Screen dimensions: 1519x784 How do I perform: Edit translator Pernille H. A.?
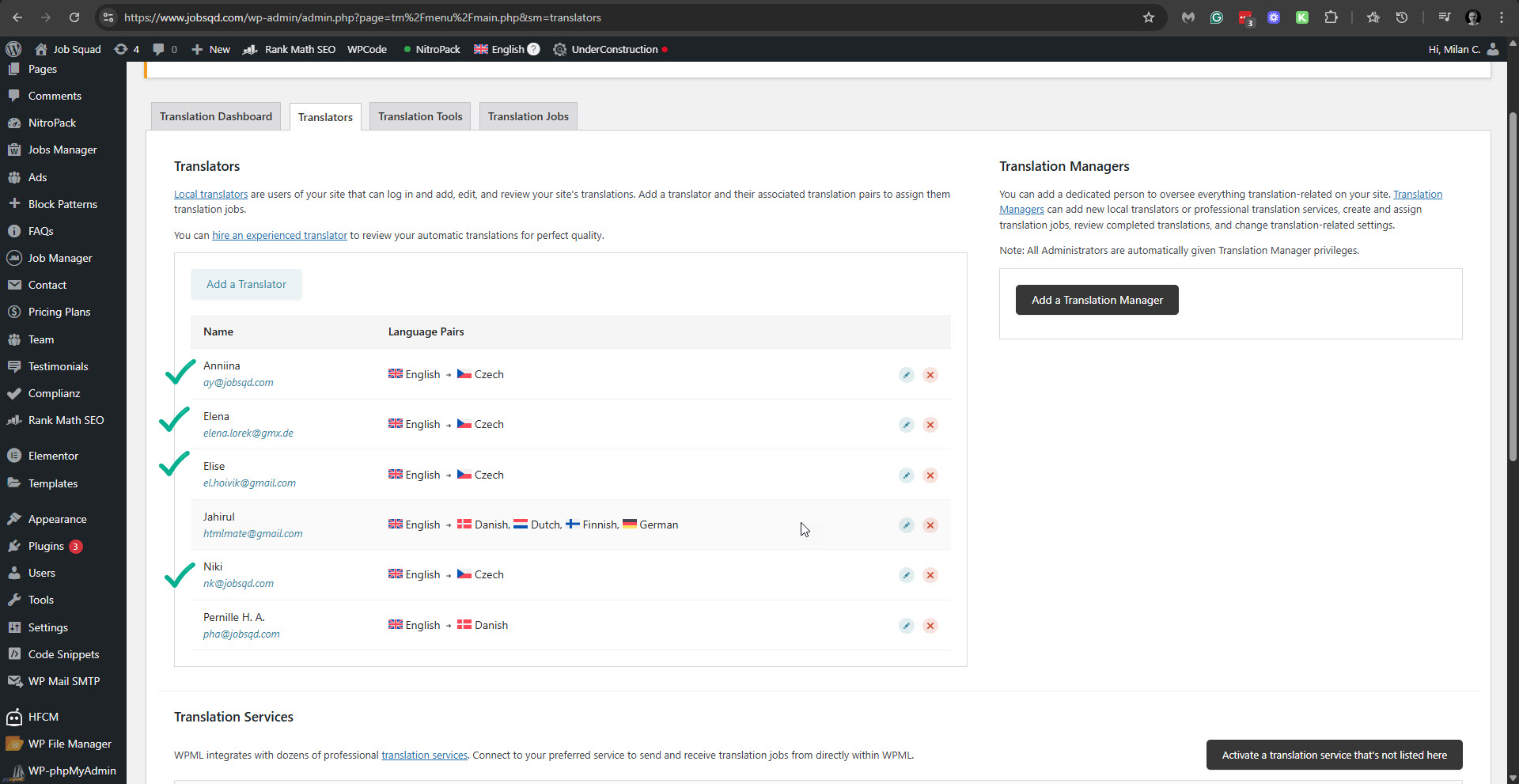tap(907, 626)
